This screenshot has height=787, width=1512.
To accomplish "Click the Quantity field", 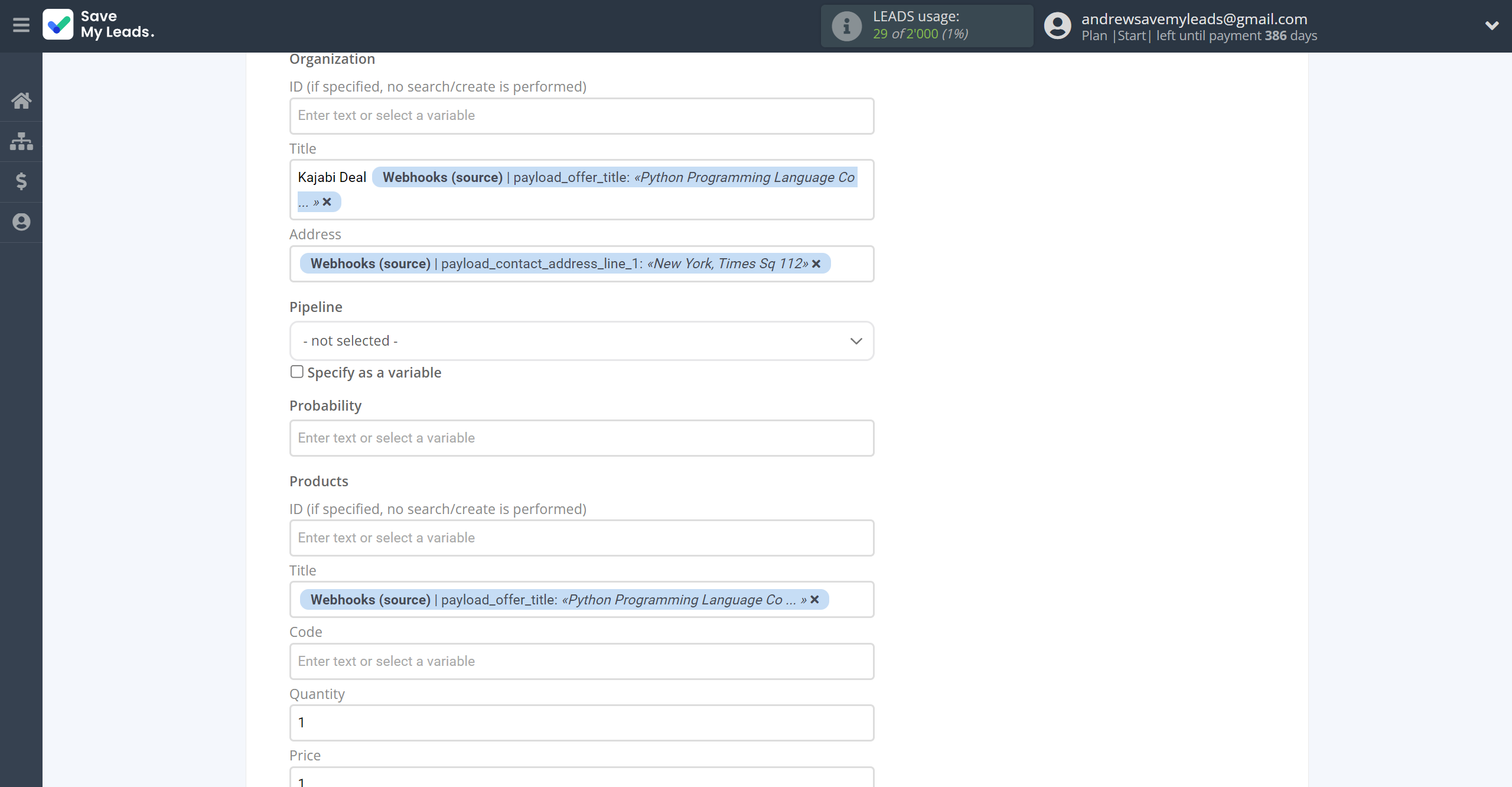I will point(581,723).
